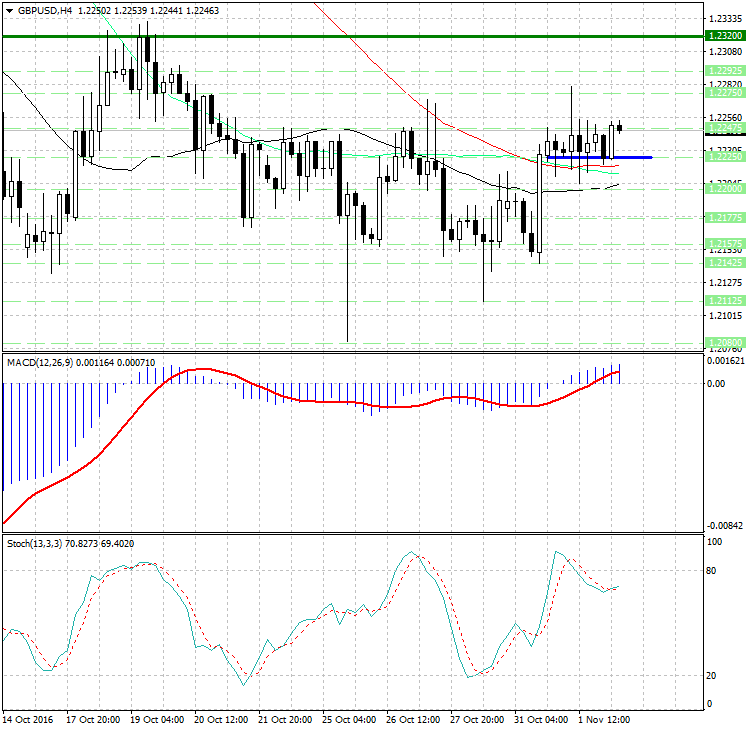Click the 19 Oct 04:00 time label
Screen dimensions: 746x731
coord(158,719)
